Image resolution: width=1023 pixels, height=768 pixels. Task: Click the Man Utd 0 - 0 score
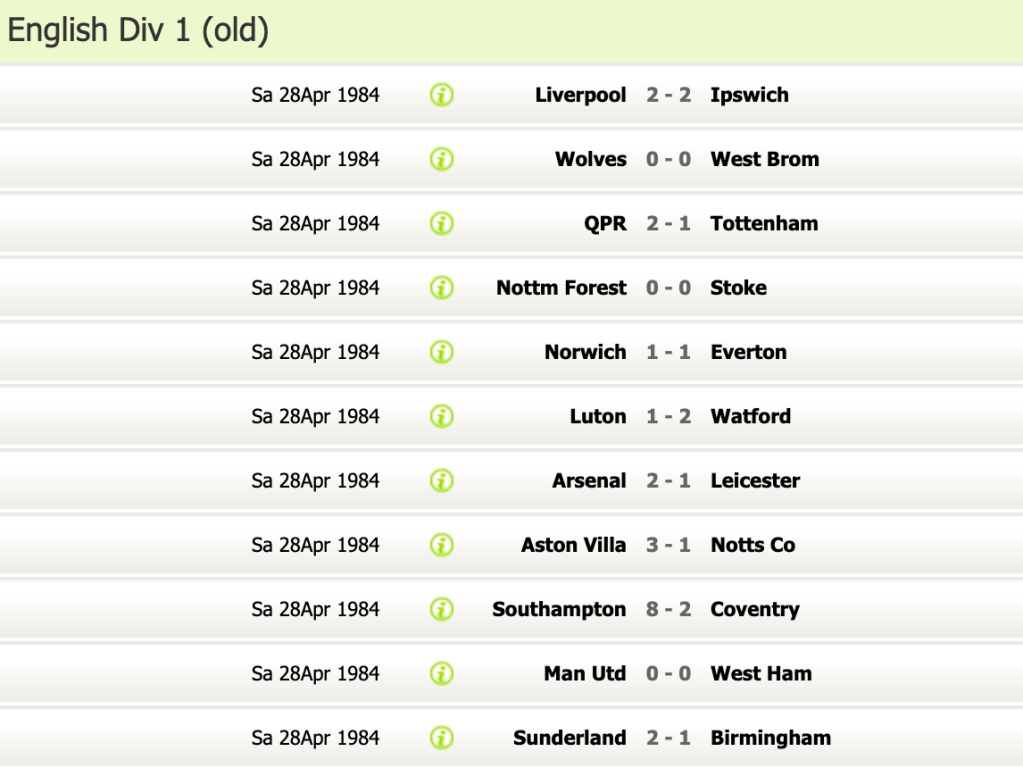[x=668, y=674]
